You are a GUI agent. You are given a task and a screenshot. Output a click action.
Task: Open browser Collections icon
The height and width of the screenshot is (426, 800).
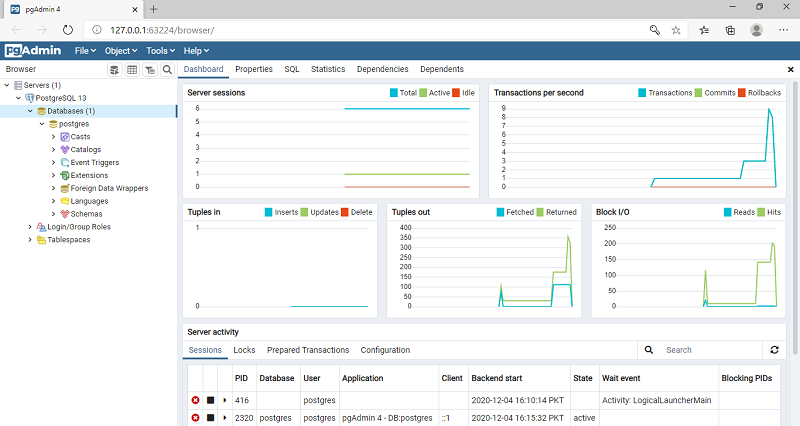[x=730, y=30]
